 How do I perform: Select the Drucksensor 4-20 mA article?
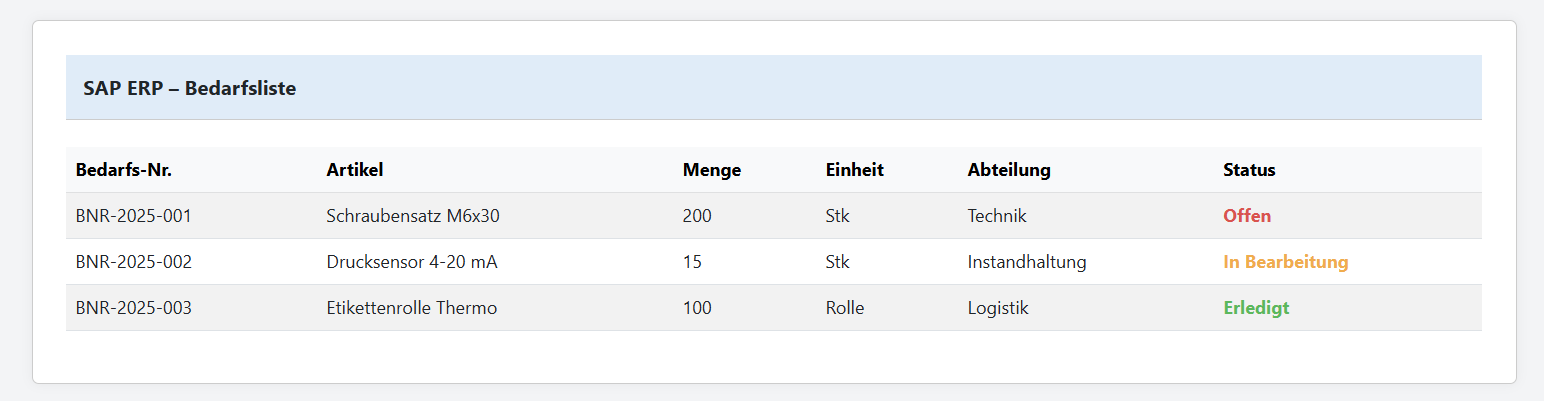pyautogui.click(x=412, y=262)
